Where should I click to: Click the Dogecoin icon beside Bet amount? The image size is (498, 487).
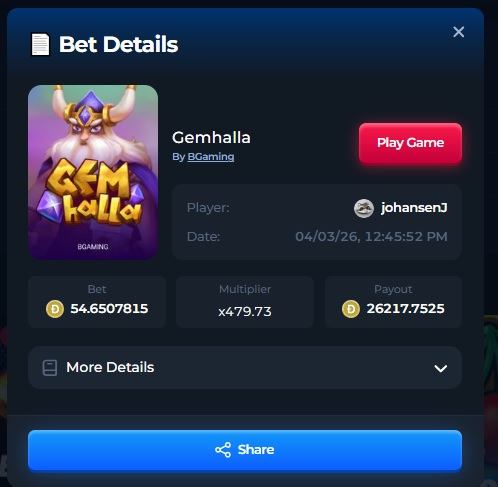55,309
